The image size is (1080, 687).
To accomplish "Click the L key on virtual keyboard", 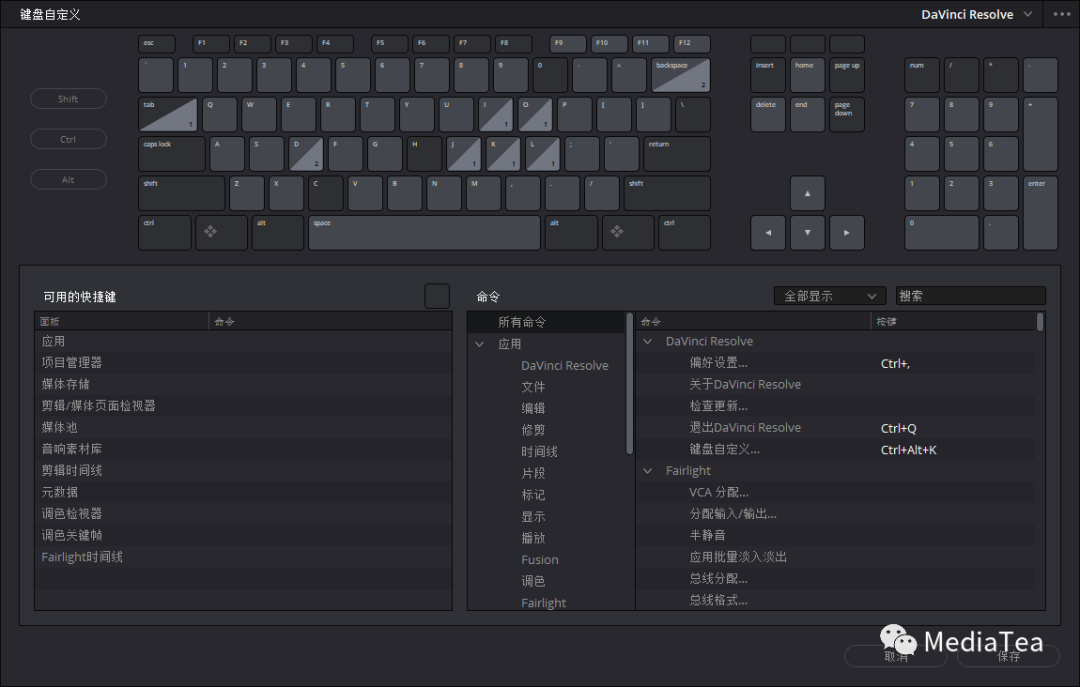I will point(543,154).
